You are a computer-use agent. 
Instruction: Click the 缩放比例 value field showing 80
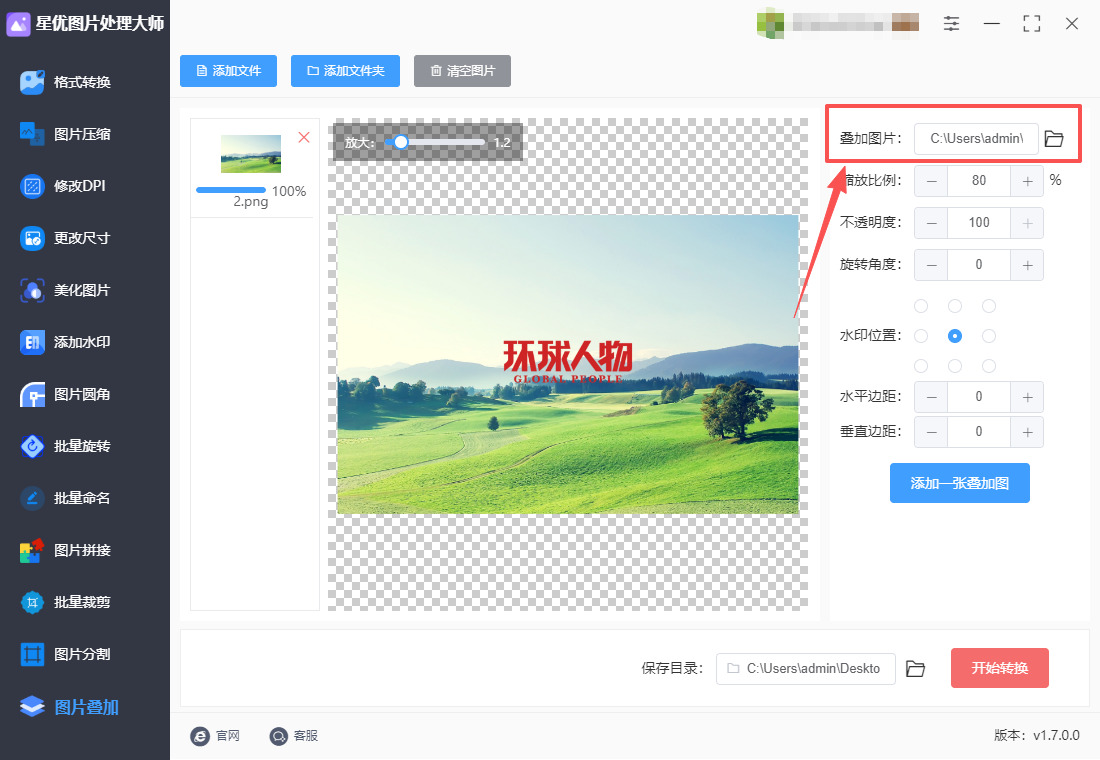(979, 181)
